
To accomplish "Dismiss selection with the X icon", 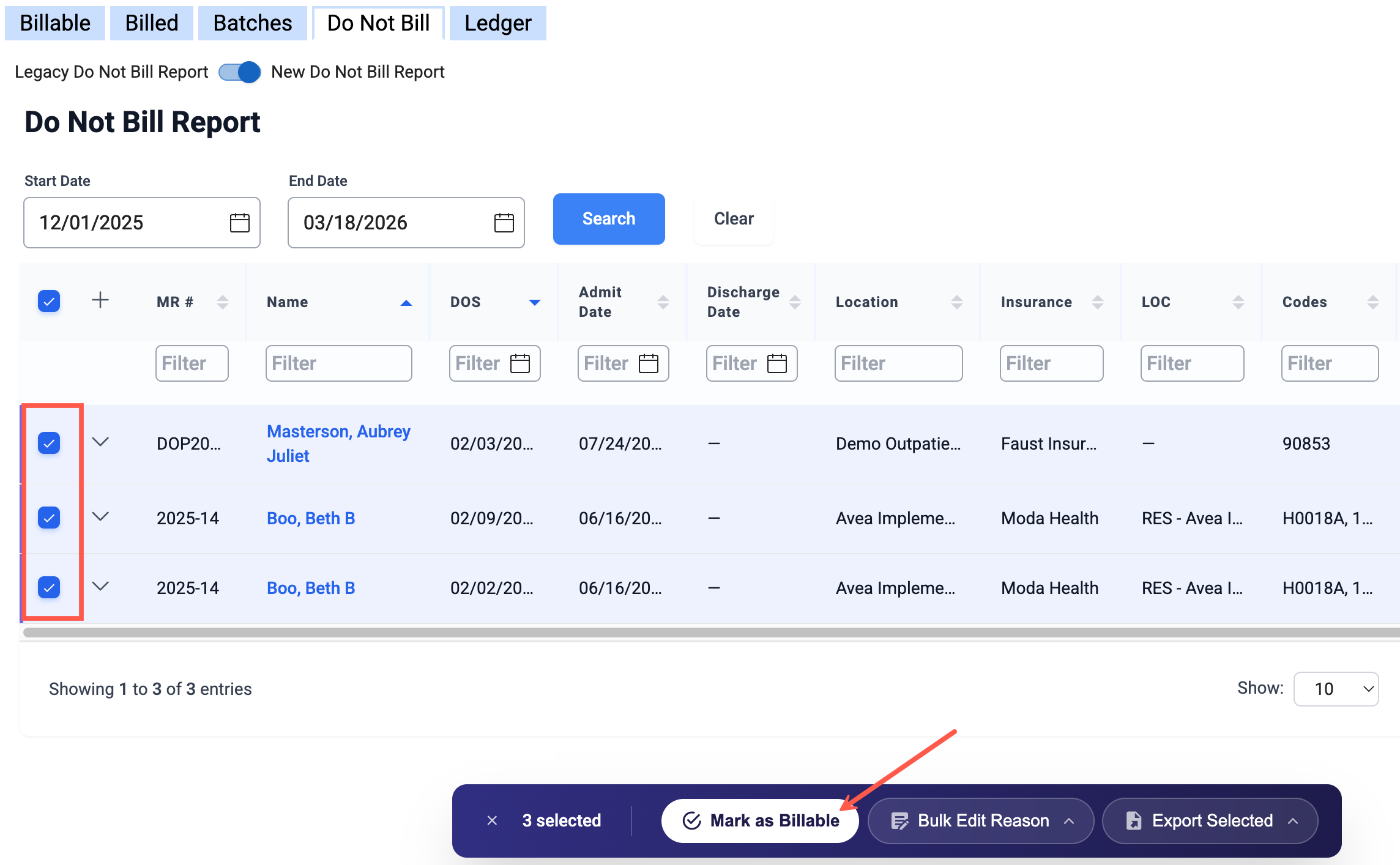I will pos(492,820).
